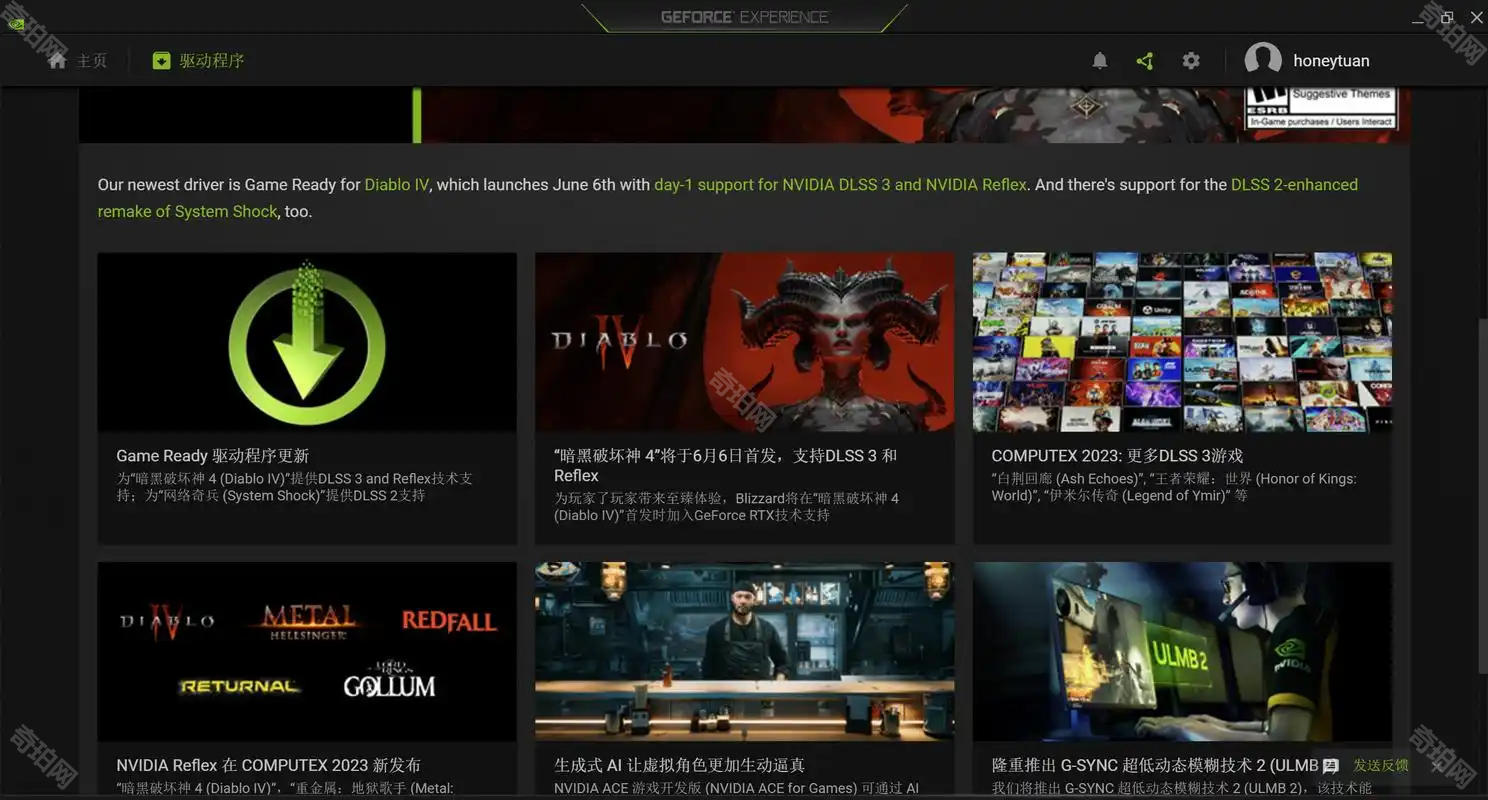Click 生成式 AI 让虚拟角色更加生动逼真 title

[679, 765]
